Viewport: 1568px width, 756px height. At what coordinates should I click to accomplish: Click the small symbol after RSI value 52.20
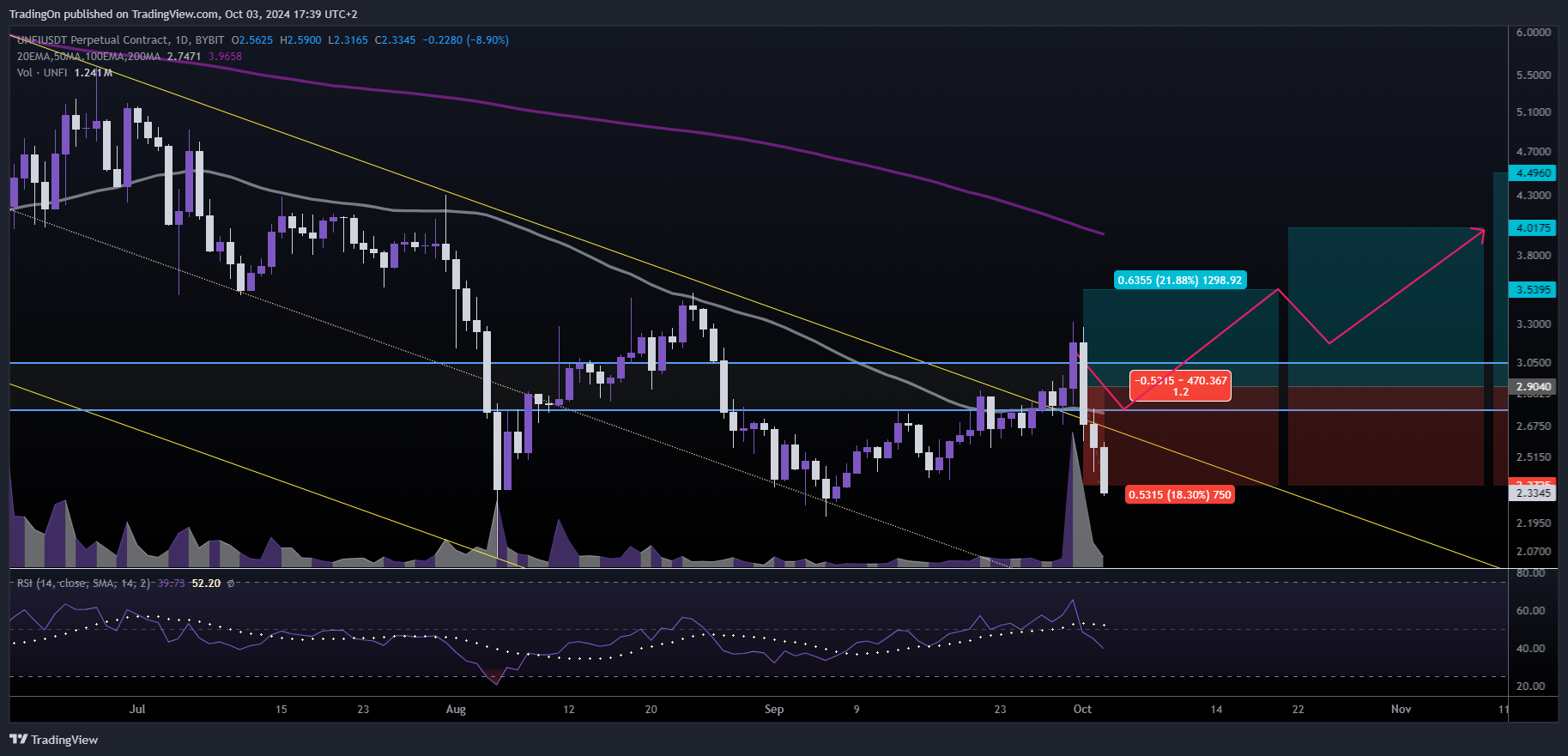tap(230, 584)
